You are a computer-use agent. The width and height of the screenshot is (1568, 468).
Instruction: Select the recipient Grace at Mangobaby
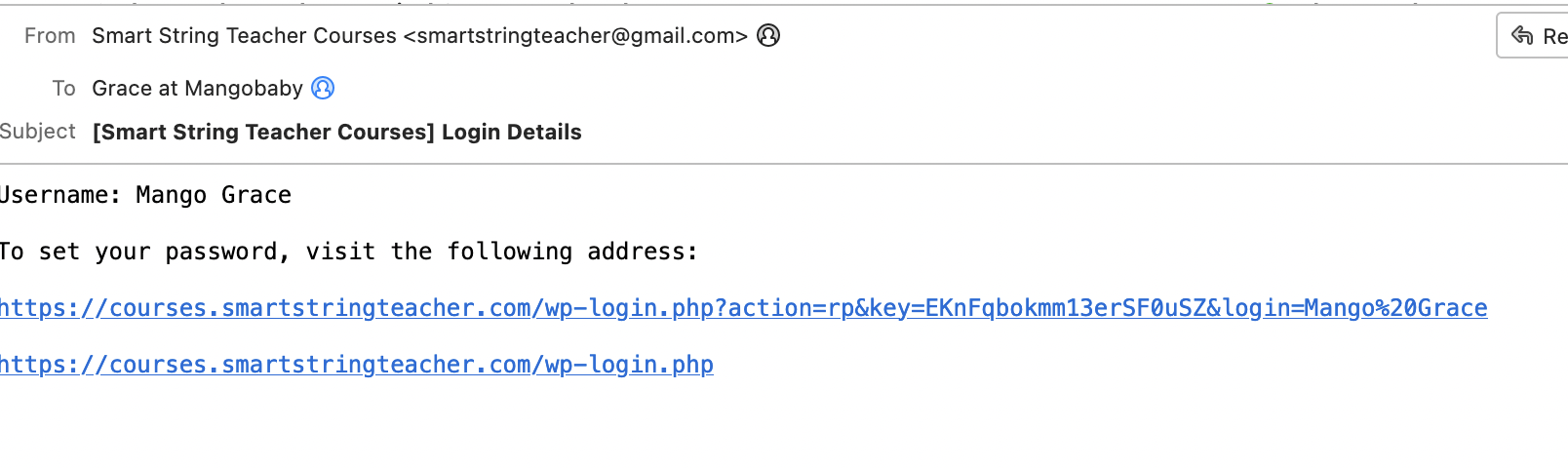[x=197, y=88]
